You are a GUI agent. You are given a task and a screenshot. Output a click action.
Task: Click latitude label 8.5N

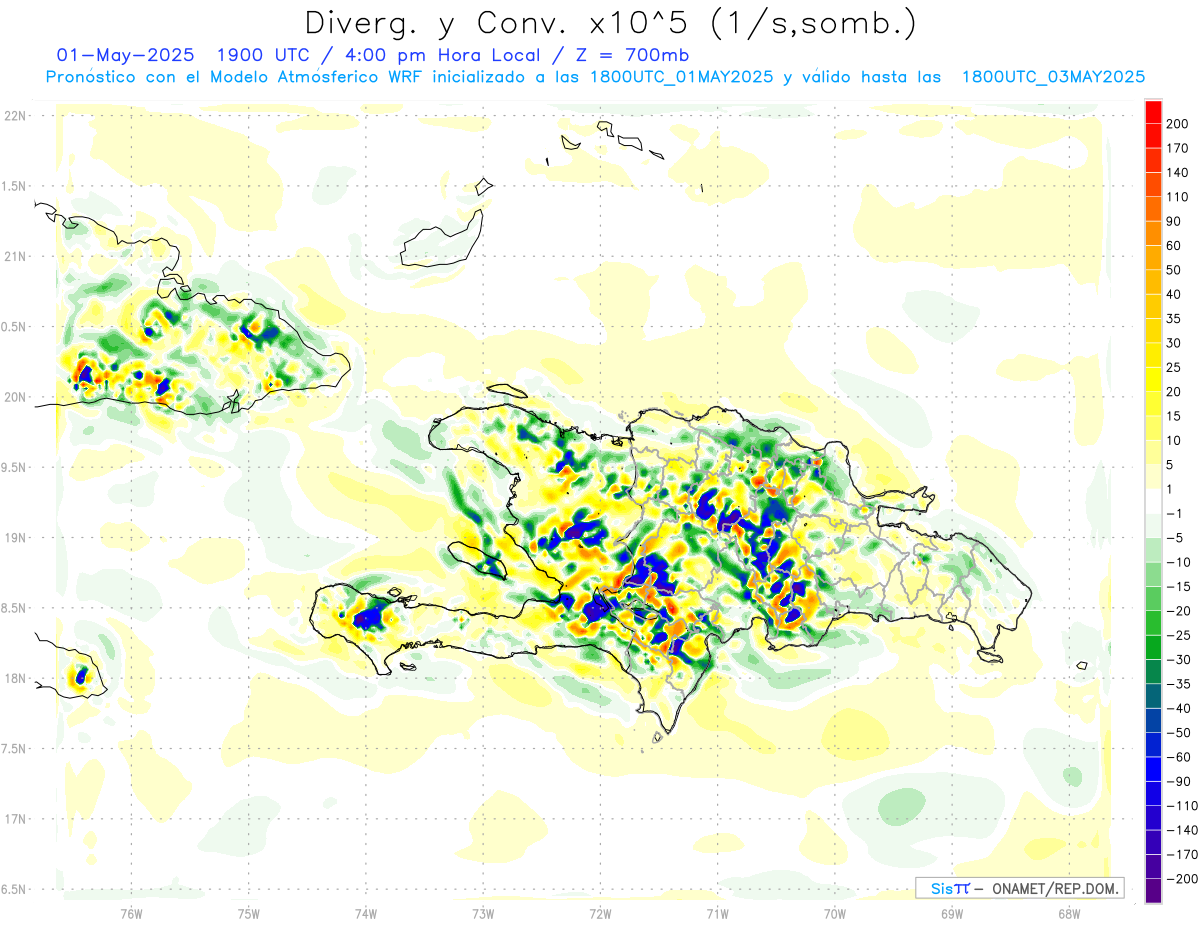15,608
